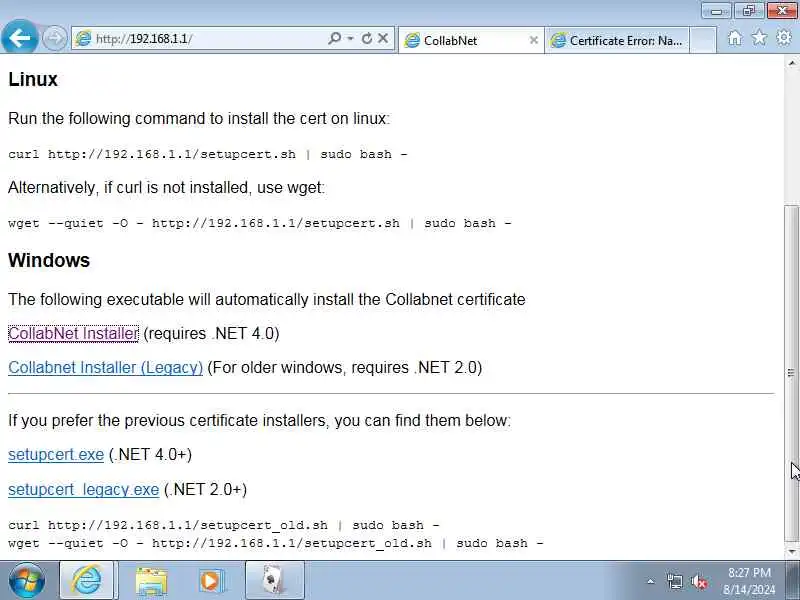Screen dimensions: 800x600
Task: Click 'The following executable will automatically install' text
Action: click(x=267, y=299)
